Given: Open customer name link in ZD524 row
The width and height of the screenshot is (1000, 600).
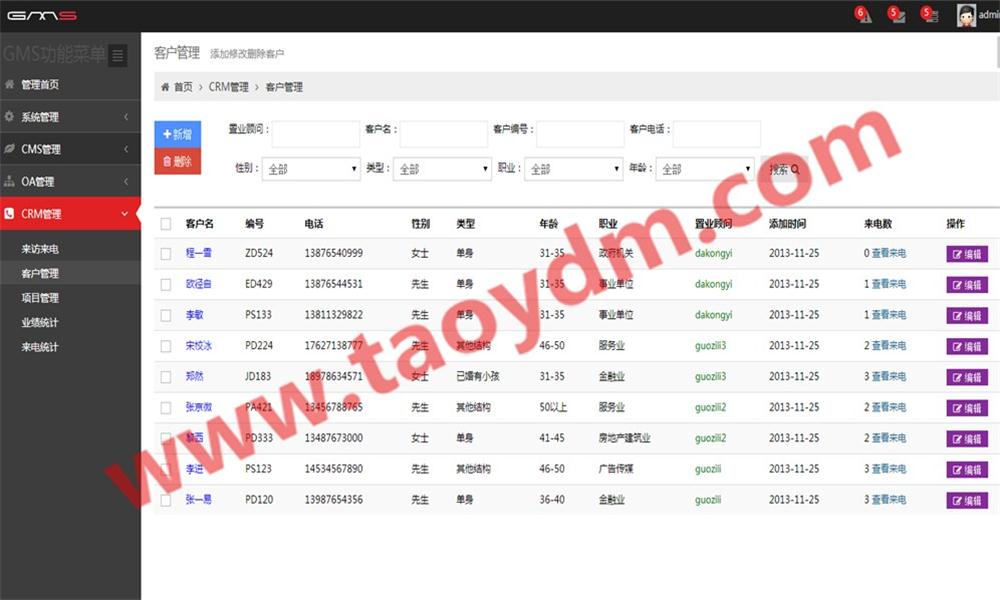Looking at the screenshot, I should 198,253.
